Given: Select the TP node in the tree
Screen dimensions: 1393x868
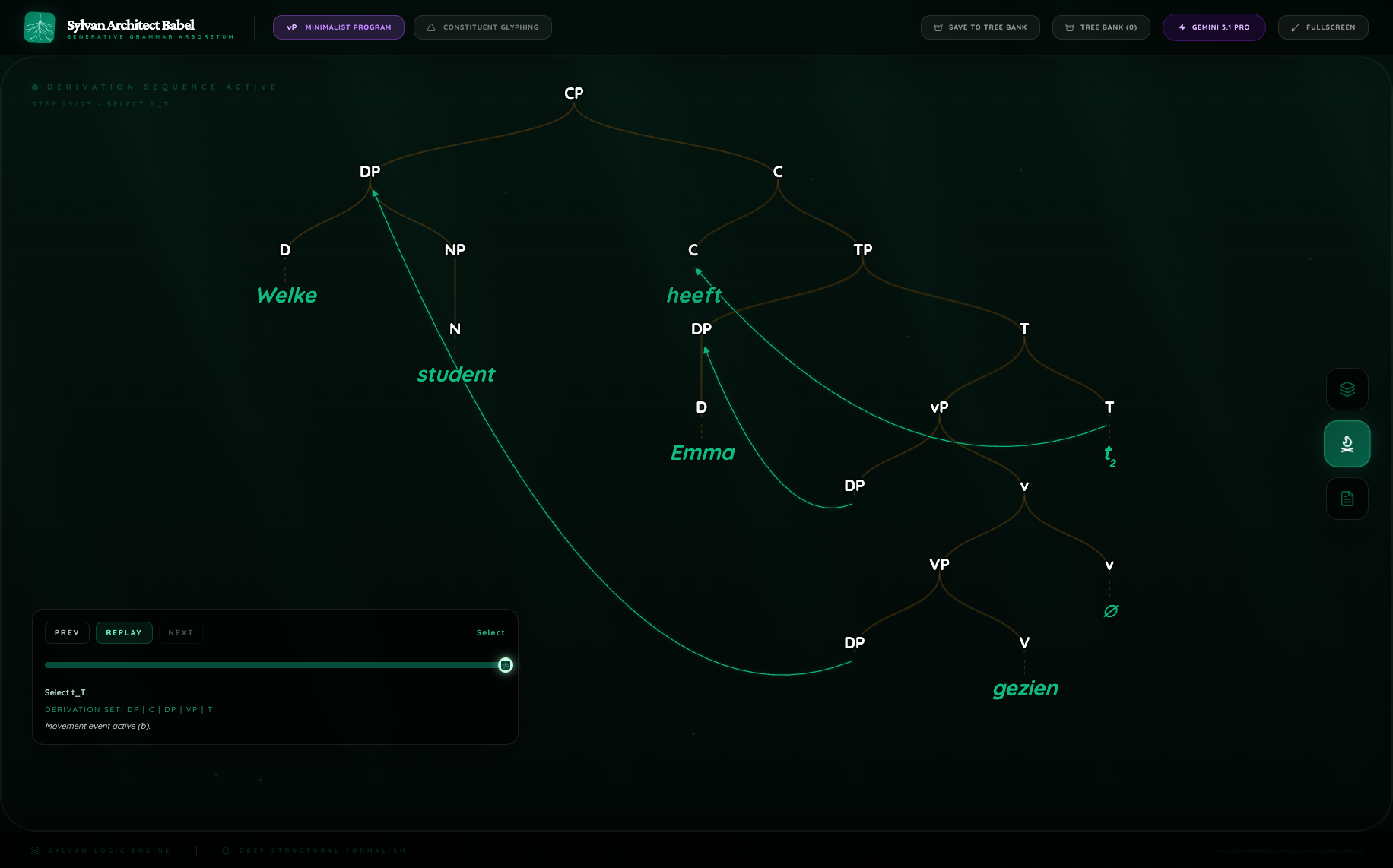Looking at the screenshot, I should pos(863,250).
